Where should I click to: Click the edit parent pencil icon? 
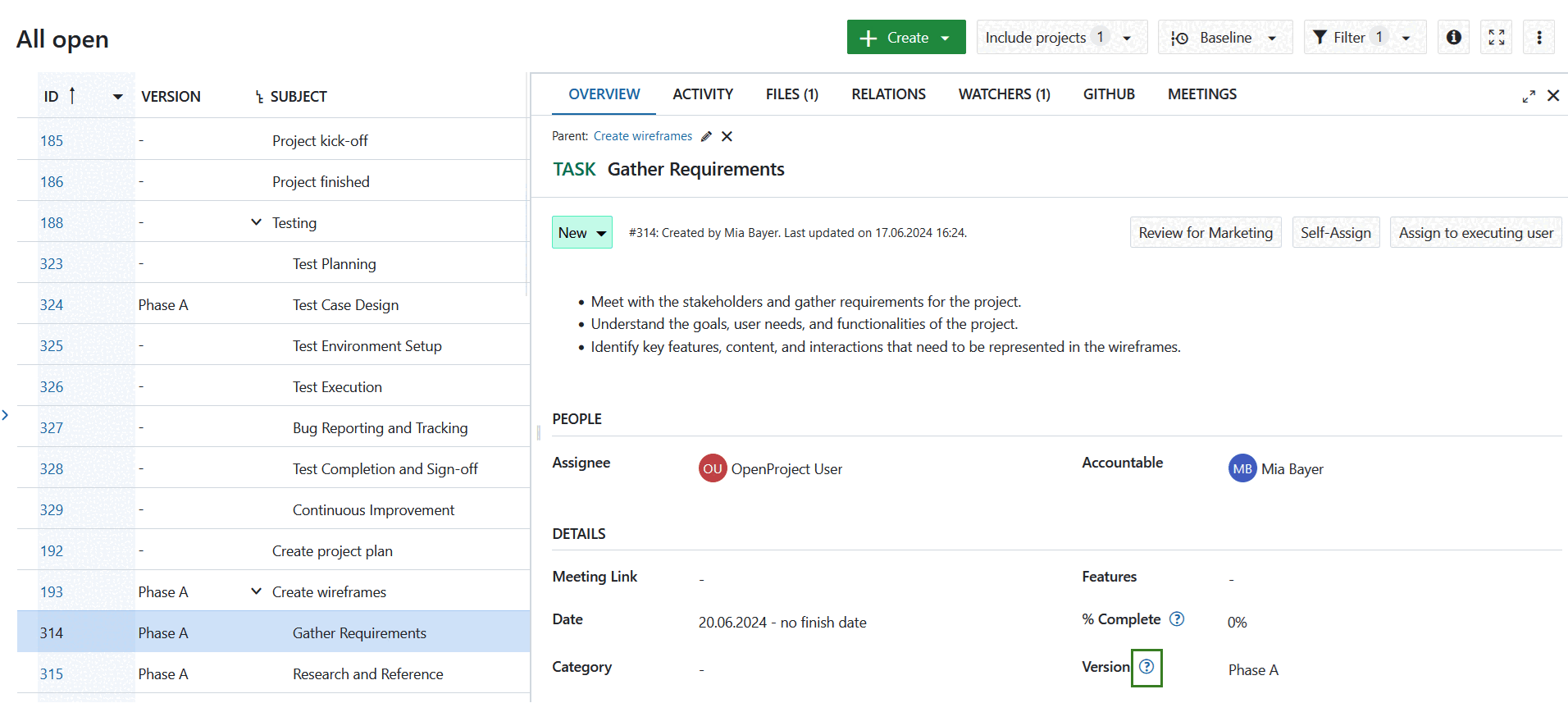tap(706, 136)
